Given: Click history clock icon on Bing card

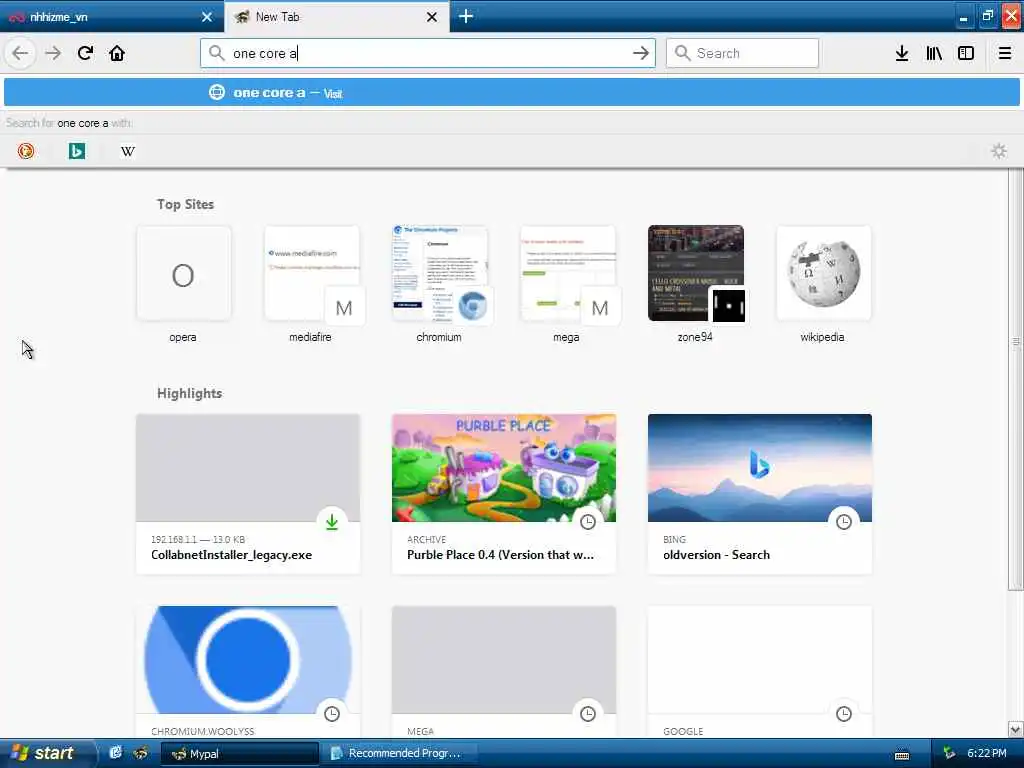Looking at the screenshot, I should [x=844, y=522].
